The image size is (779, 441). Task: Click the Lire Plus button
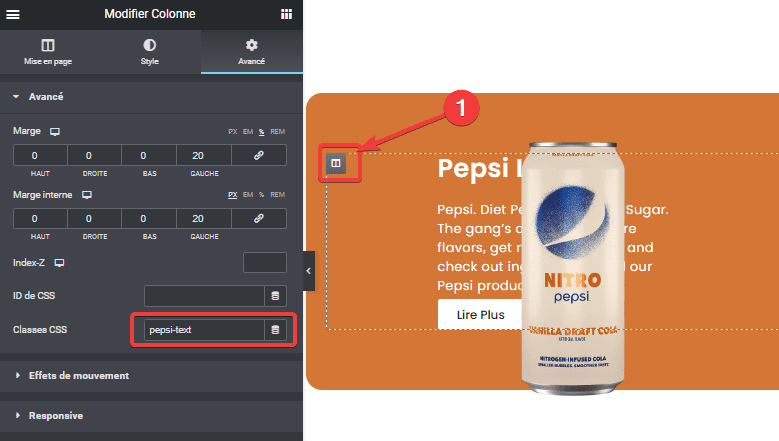pyautogui.click(x=480, y=314)
